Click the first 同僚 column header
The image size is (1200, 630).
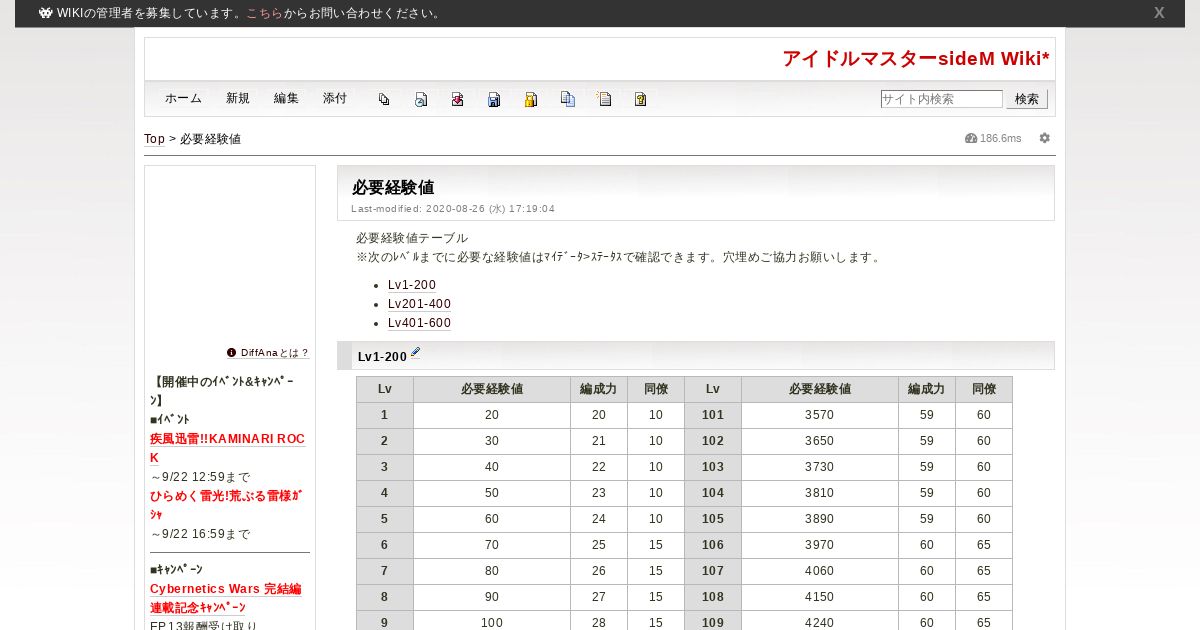[x=656, y=389]
